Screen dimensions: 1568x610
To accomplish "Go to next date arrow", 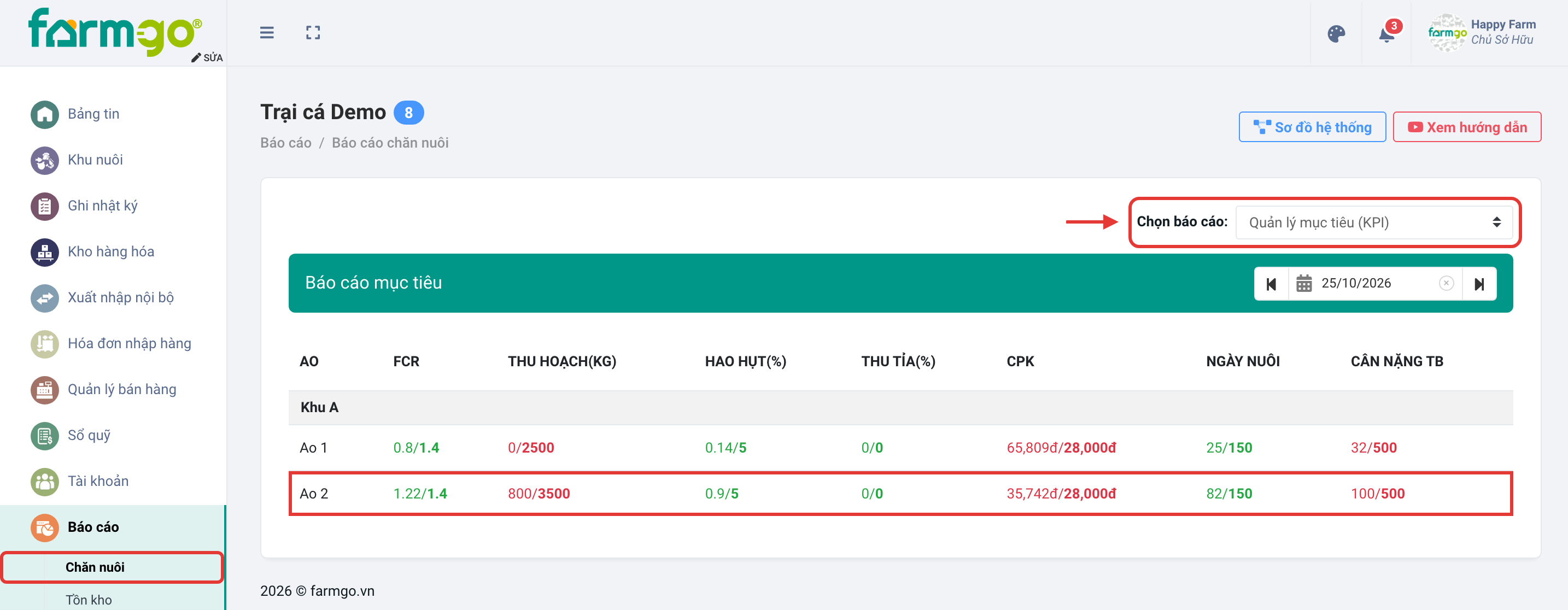I will tap(1479, 284).
